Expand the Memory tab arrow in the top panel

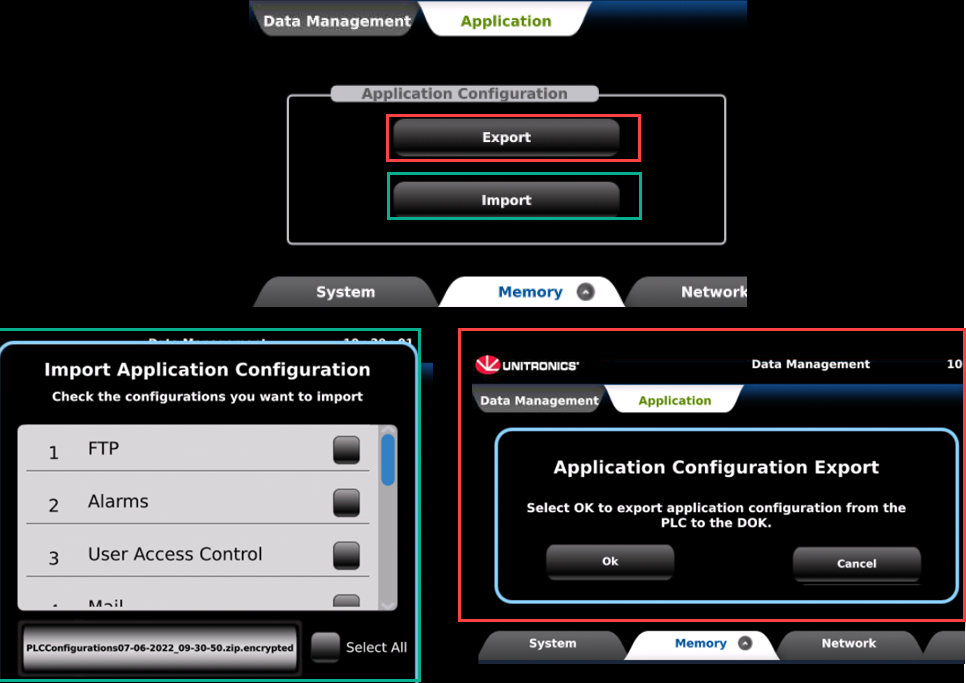click(x=586, y=292)
